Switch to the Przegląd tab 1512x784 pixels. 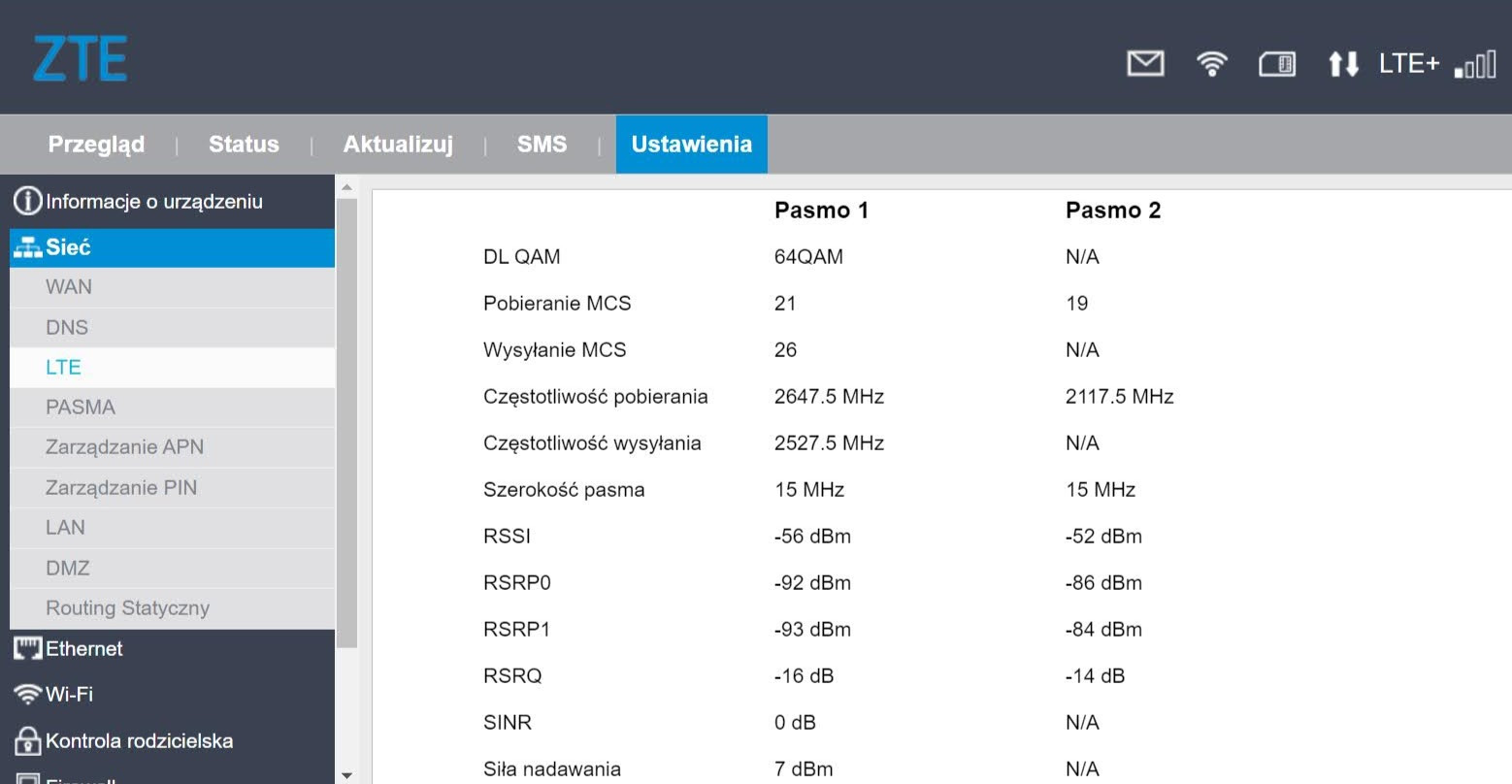[96, 145]
